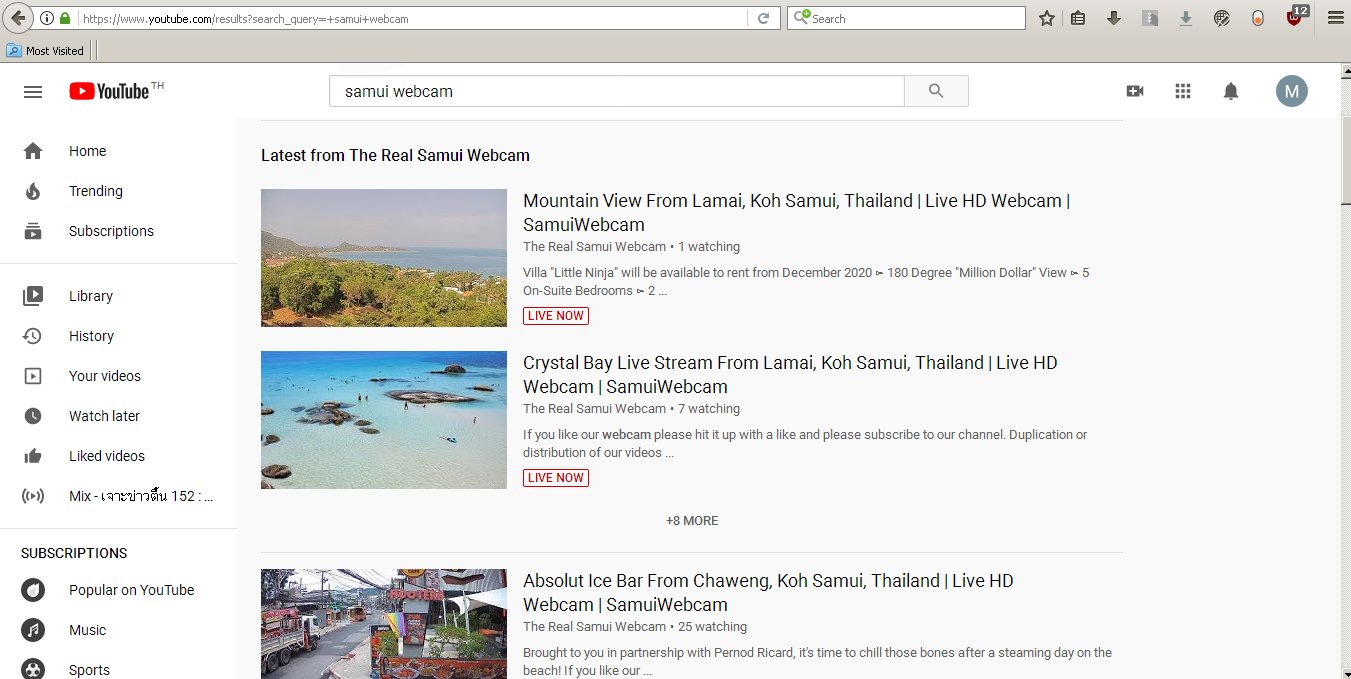Click the Trending flame icon
This screenshot has width=1351, height=679.
(x=33, y=191)
